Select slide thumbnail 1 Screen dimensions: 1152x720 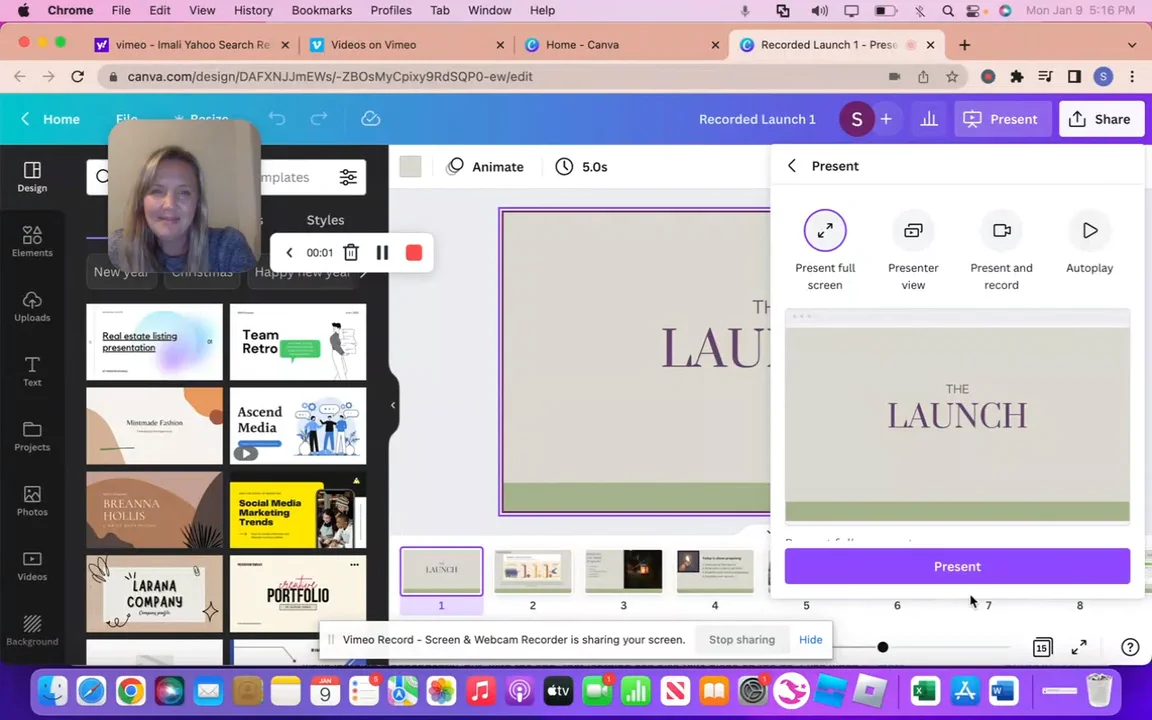point(442,571)
